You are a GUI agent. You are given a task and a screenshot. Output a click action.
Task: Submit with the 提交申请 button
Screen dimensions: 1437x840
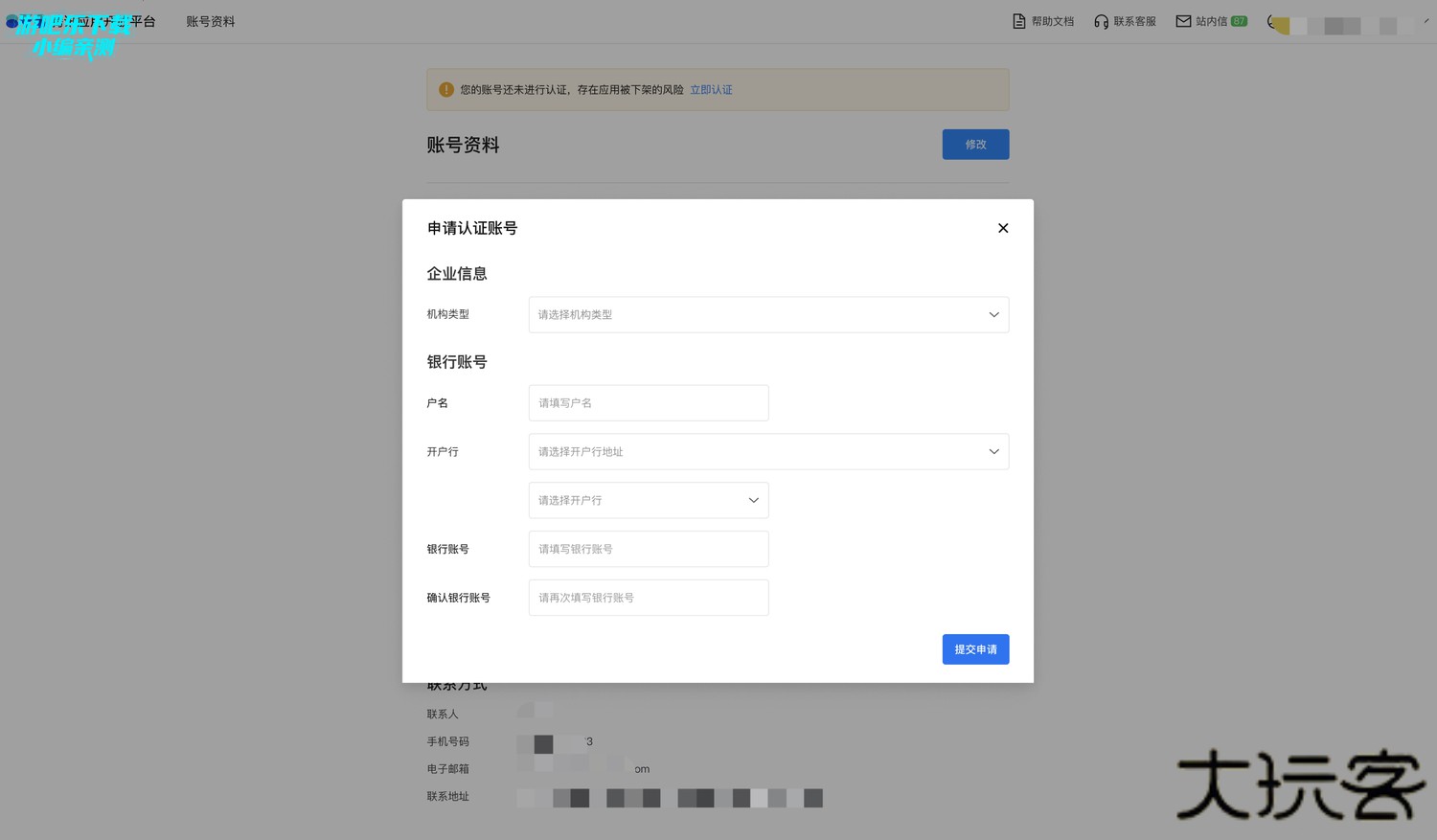tap(975, 649)
